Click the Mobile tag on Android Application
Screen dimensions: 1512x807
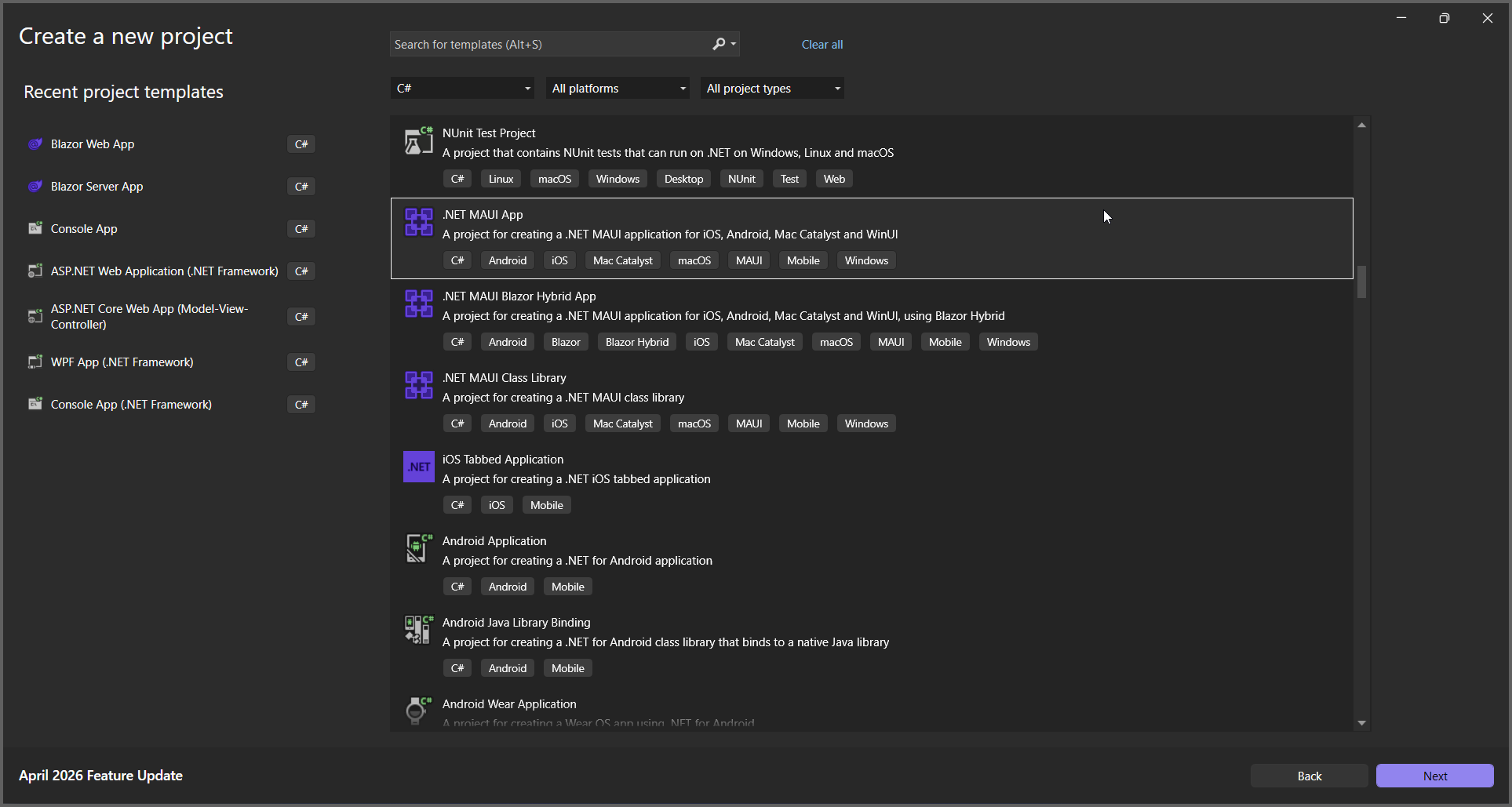click(x=567, y=587)
